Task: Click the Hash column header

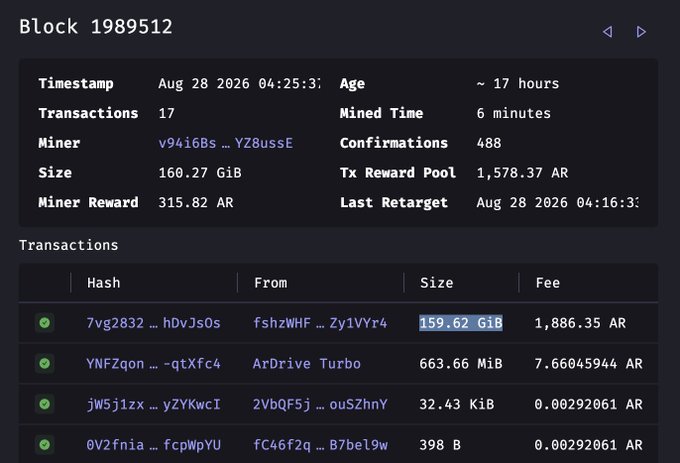Action: [104, 283]
